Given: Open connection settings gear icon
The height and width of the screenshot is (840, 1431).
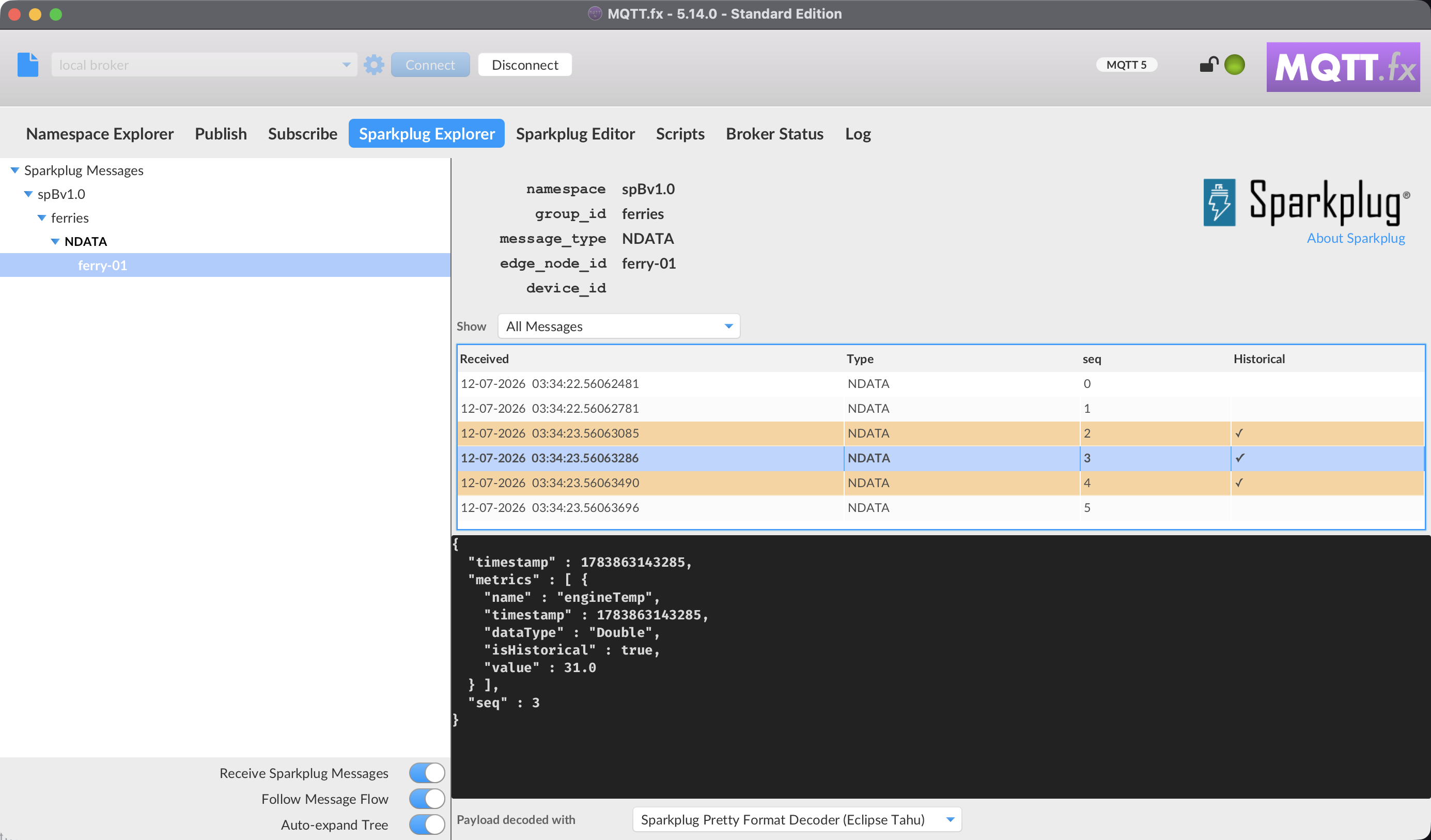Looking at the screenshot, I should 374,65.
